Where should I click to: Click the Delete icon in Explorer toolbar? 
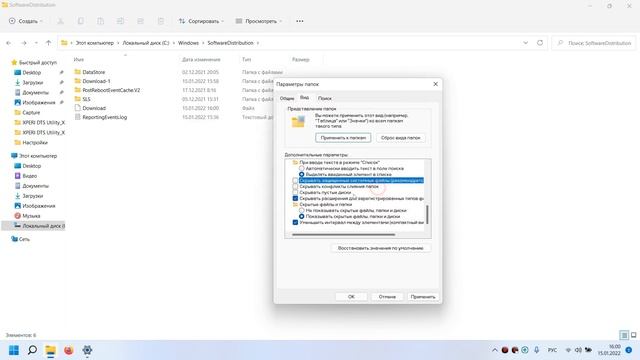click(160, 21)
